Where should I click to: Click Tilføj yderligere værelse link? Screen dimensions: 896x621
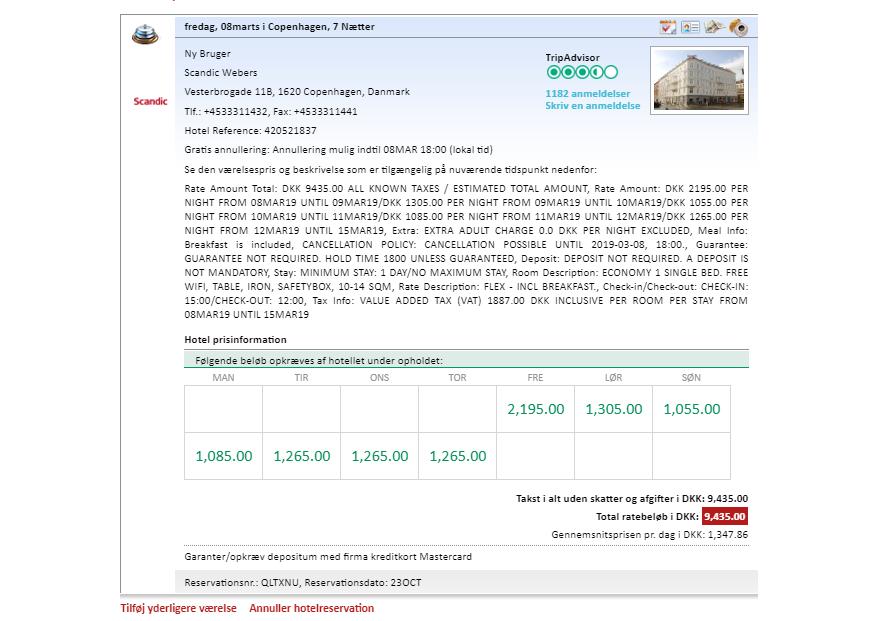point(178,608)
